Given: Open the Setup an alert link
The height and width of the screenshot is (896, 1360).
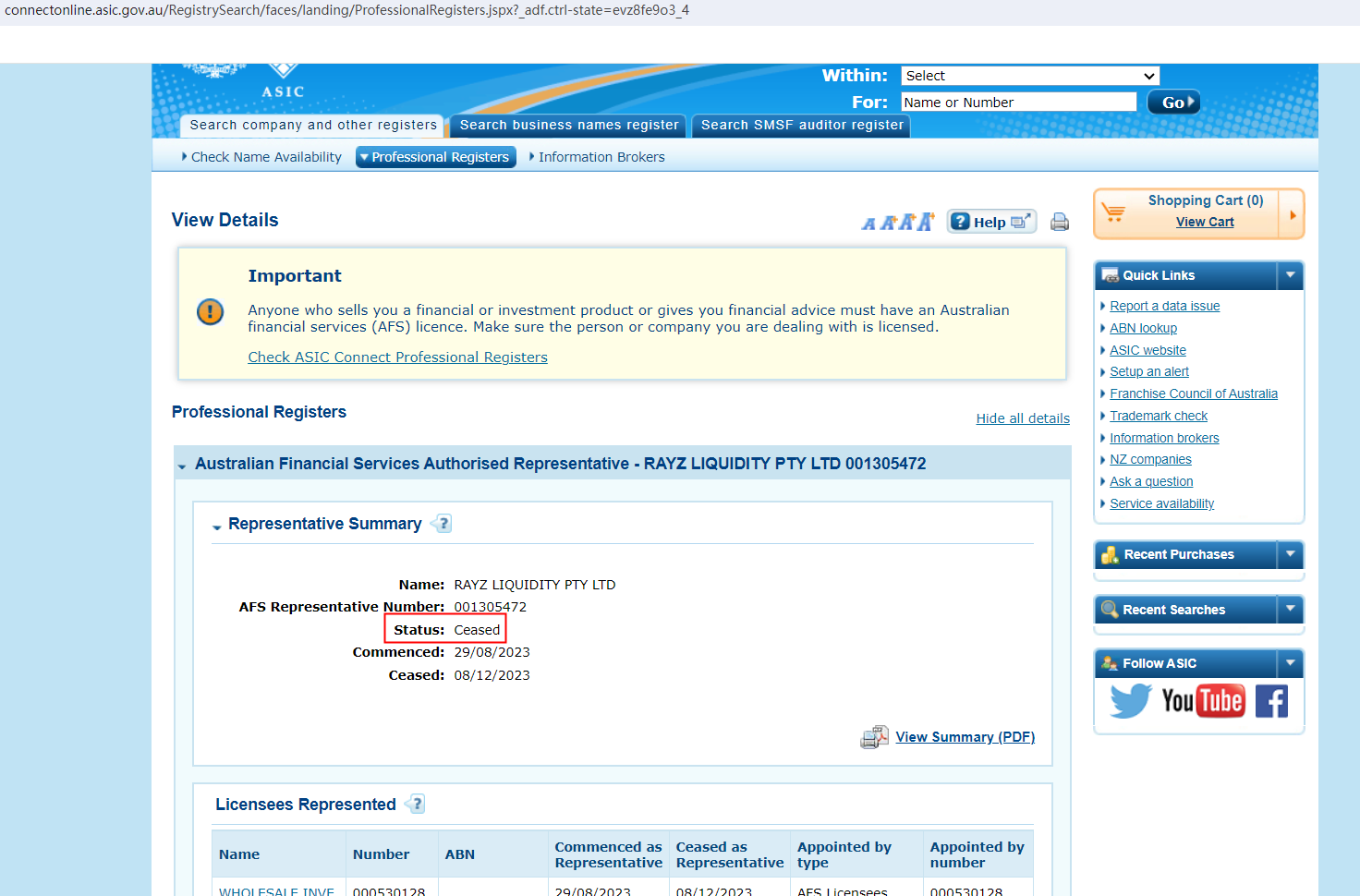Looking at the screenshot, I should (x=1149, y=371).
